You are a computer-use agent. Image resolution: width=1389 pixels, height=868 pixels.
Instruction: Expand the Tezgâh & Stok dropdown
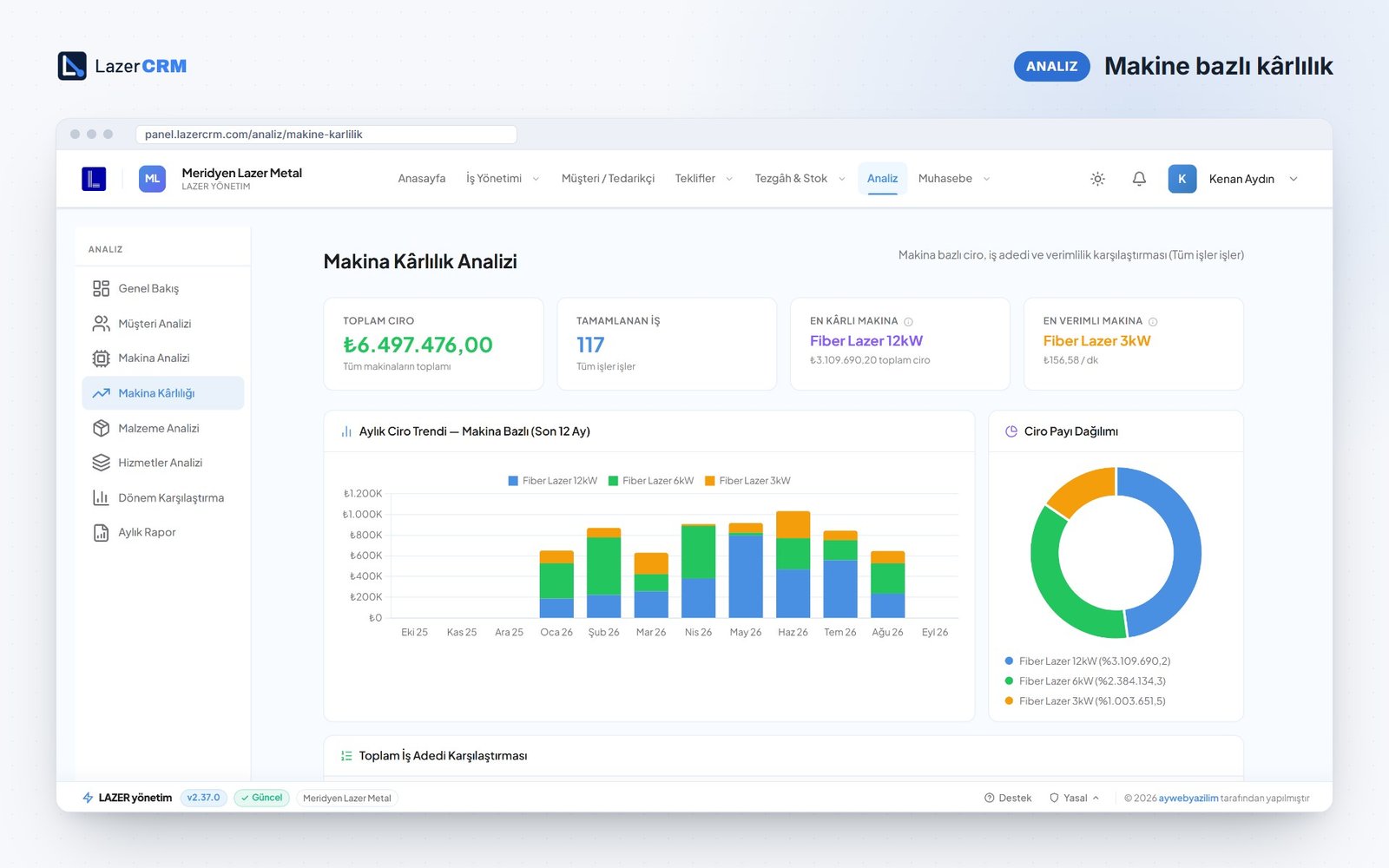click(x=800, y=179)
